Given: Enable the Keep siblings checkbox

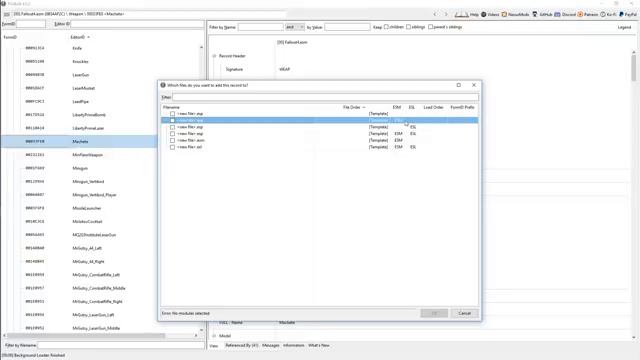Looking at the screenshot, I should coord(409,27).
